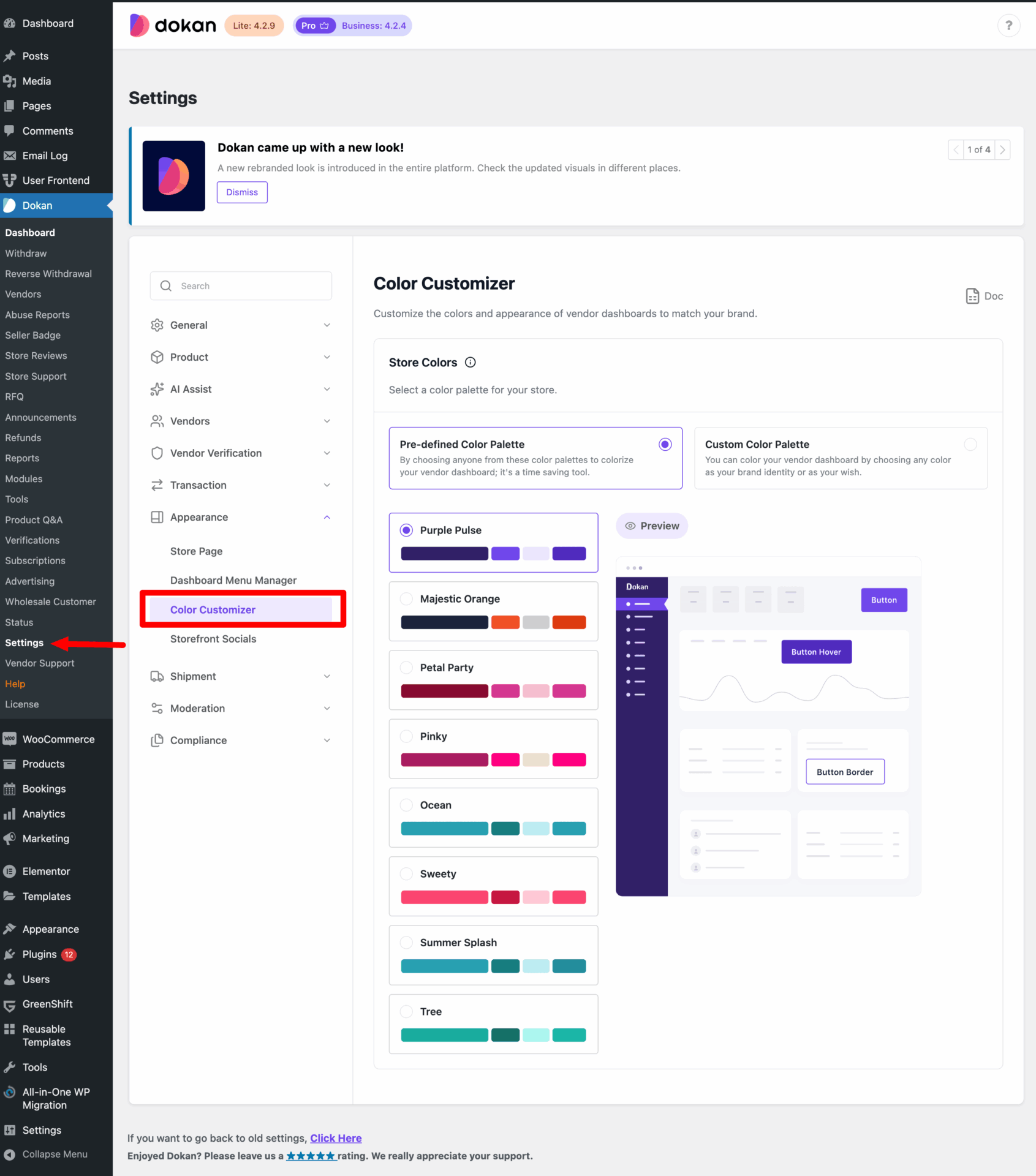
Task: Open the Elementor sidebar icon
Action: point(9,871)
